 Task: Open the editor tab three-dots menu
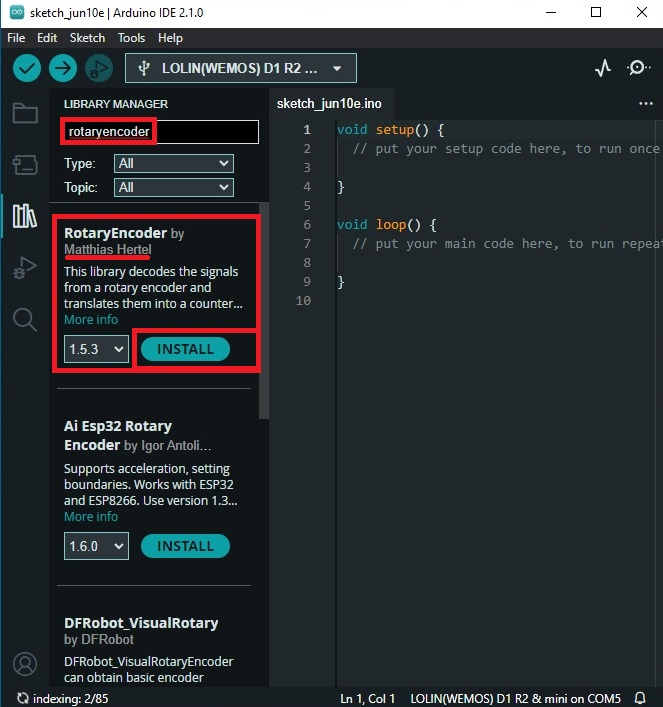646,104
